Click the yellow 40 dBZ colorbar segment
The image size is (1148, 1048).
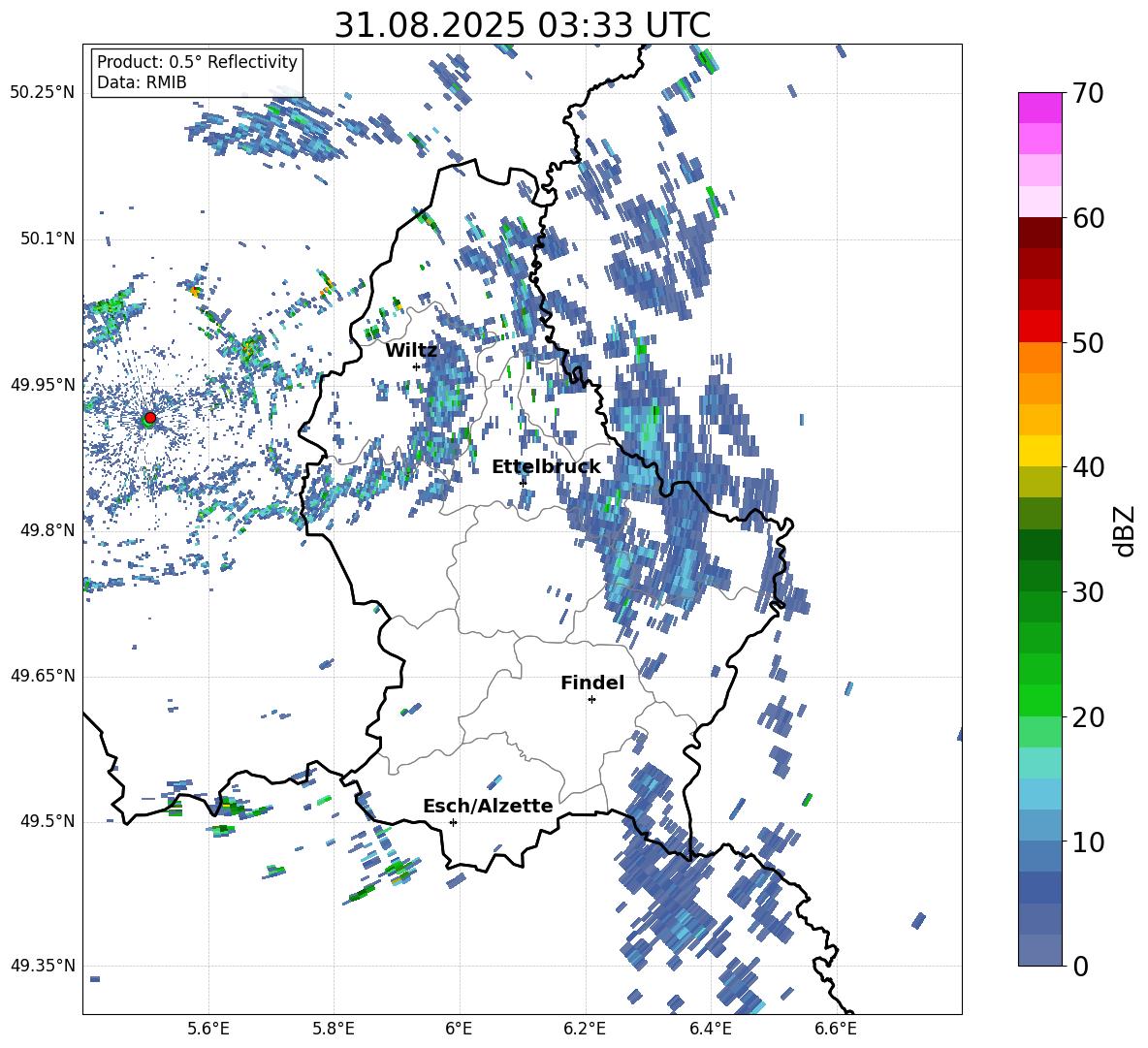(x=1039, y=451)
